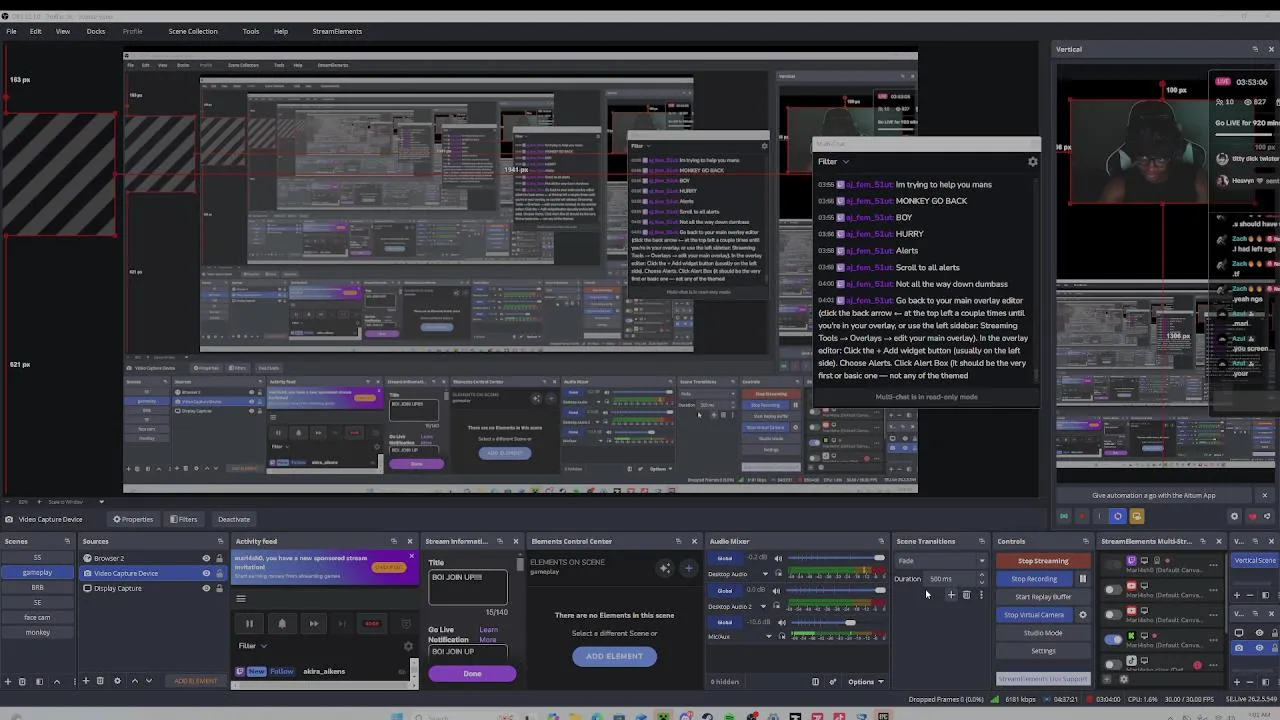Open the Docks menu
Viewport: 1280px width, 720px height.
96,31
